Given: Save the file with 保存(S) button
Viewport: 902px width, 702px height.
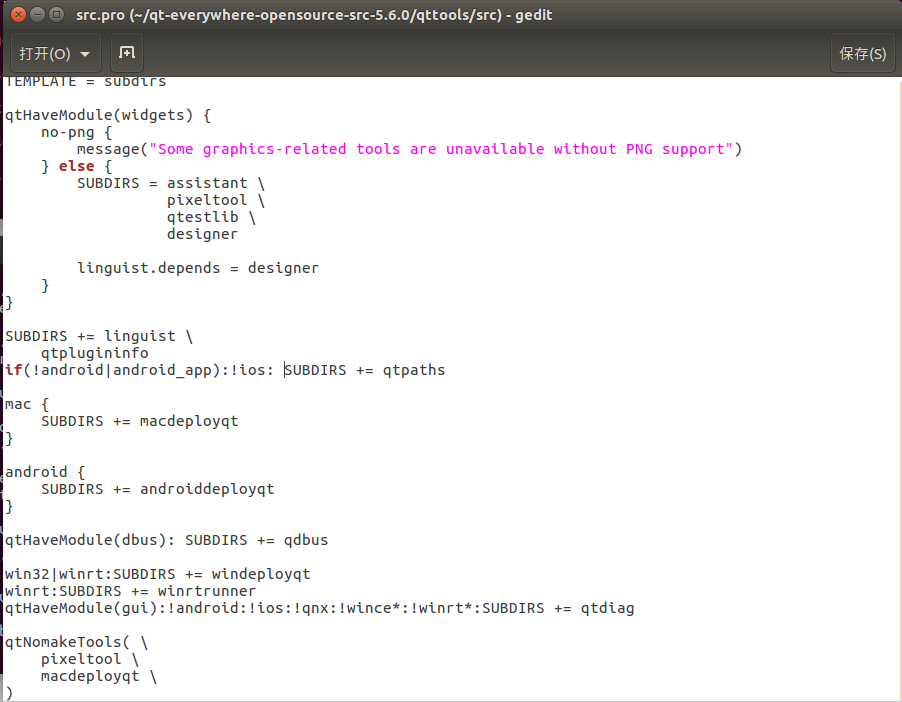Looking at the screenshot, I should point(862,54).
